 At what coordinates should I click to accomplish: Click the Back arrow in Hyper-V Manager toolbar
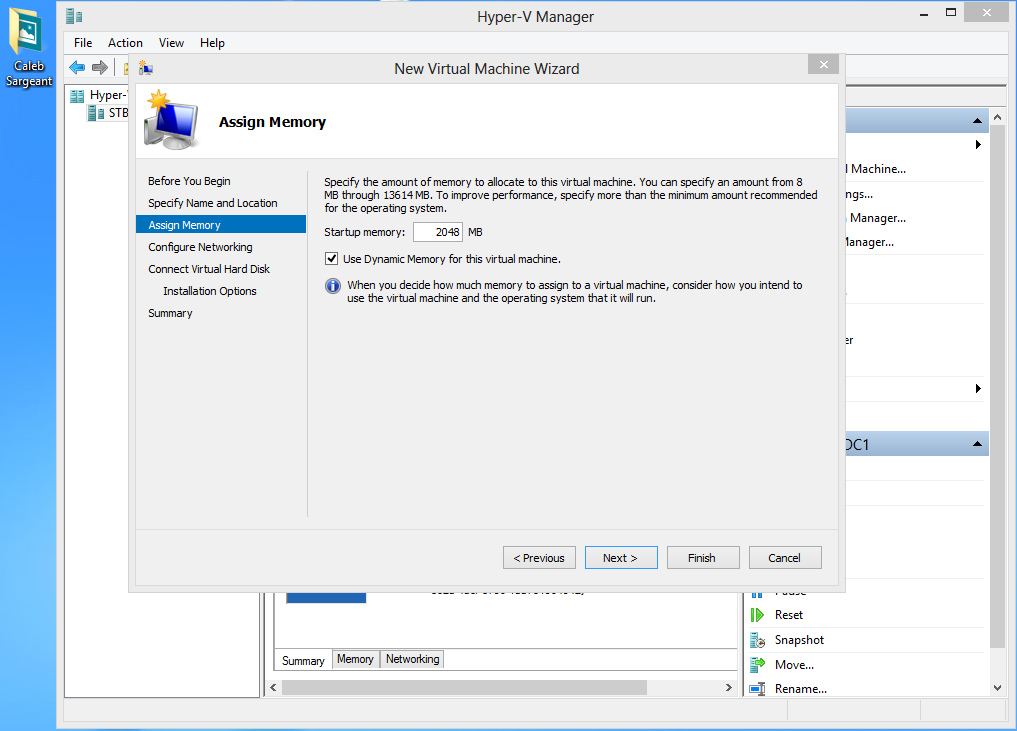pos(77,67)
